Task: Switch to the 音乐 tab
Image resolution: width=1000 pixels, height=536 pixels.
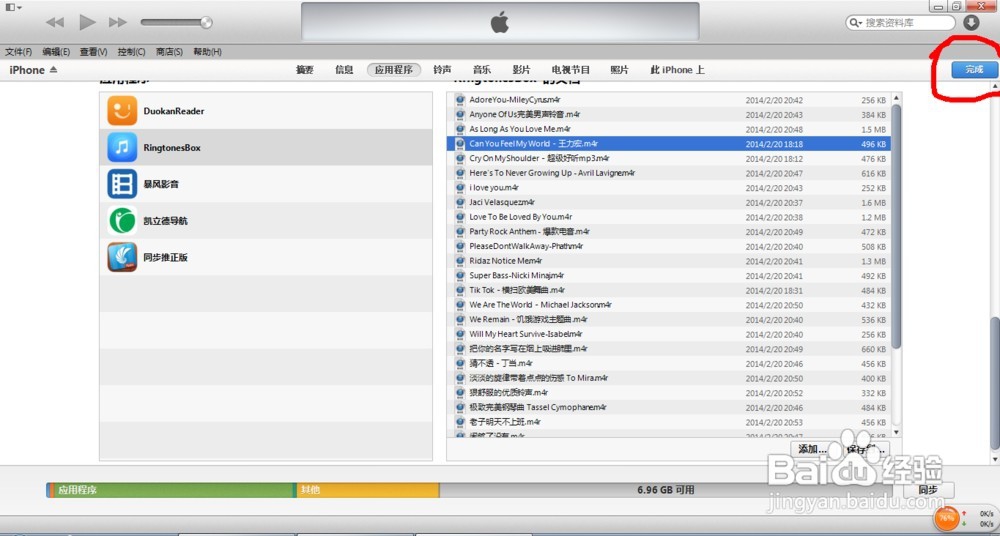Action: point(482,70)
